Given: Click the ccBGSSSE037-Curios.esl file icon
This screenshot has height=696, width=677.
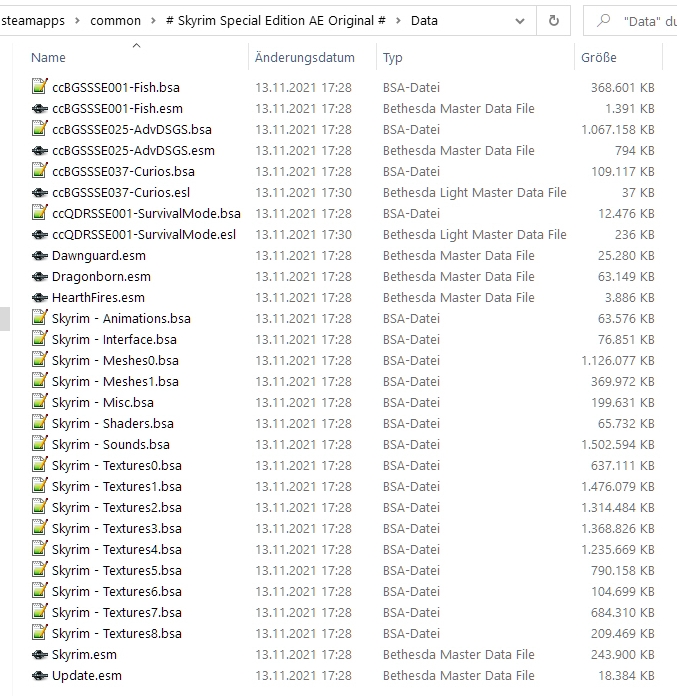Looking at the screenshot, I should [40, 192].
